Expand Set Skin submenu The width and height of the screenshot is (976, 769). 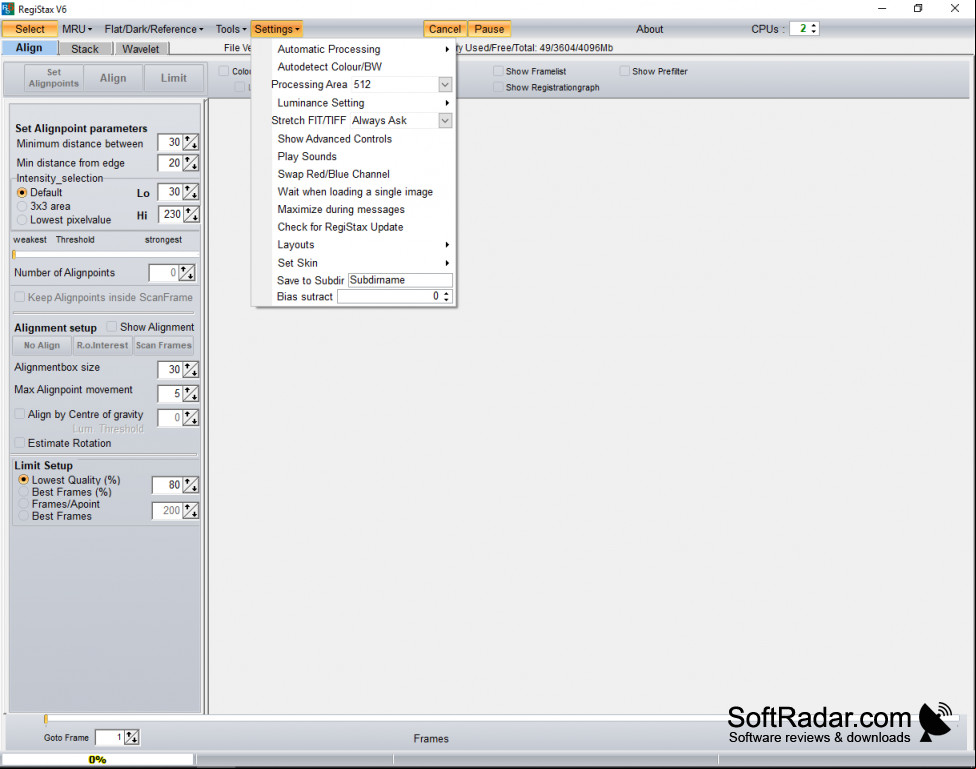point(447,263)
